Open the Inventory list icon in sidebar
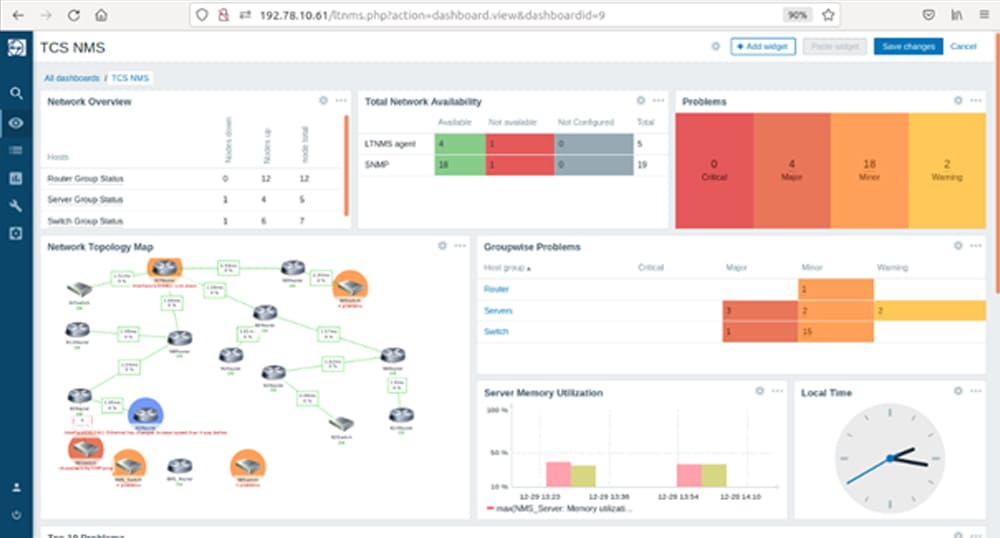This screenshot has width=1000, height=538. tap(16, 150)
